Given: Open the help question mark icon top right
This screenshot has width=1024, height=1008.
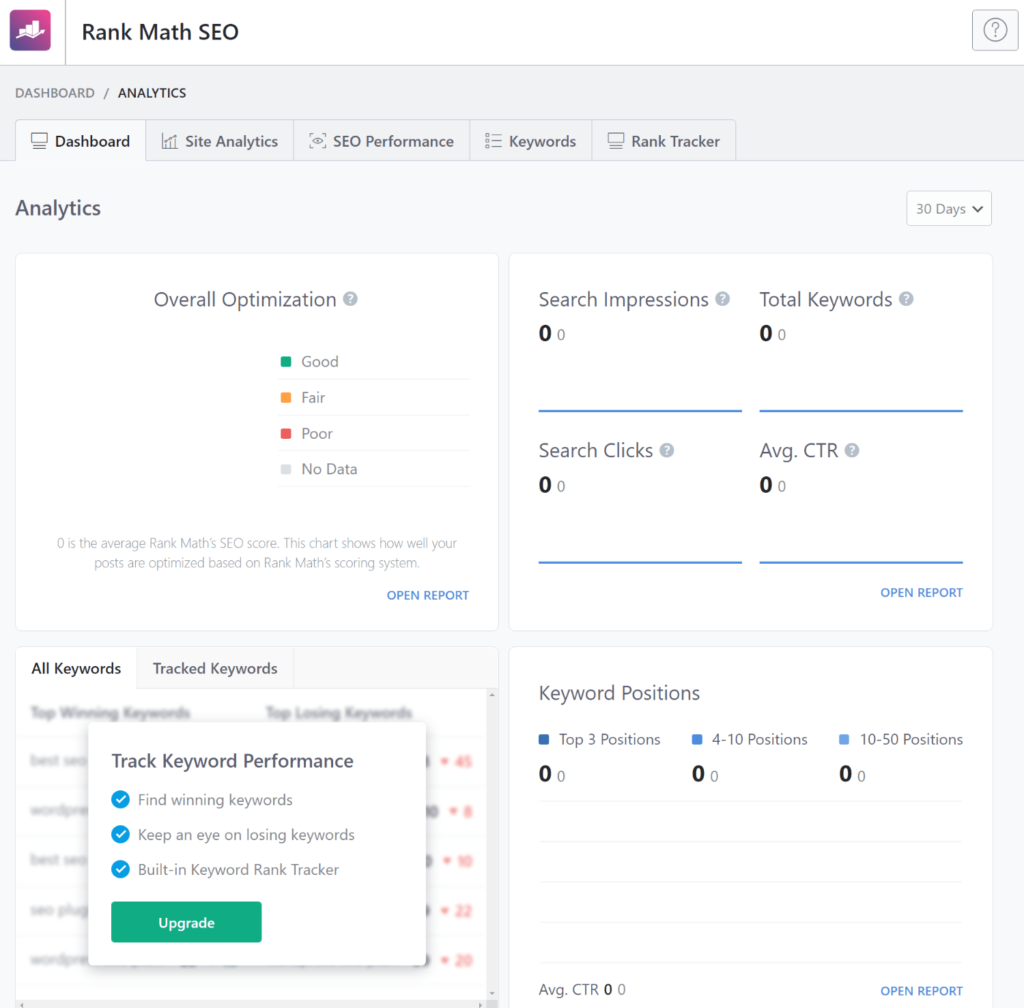Looking at the screenshot, I should pos(994,30).
